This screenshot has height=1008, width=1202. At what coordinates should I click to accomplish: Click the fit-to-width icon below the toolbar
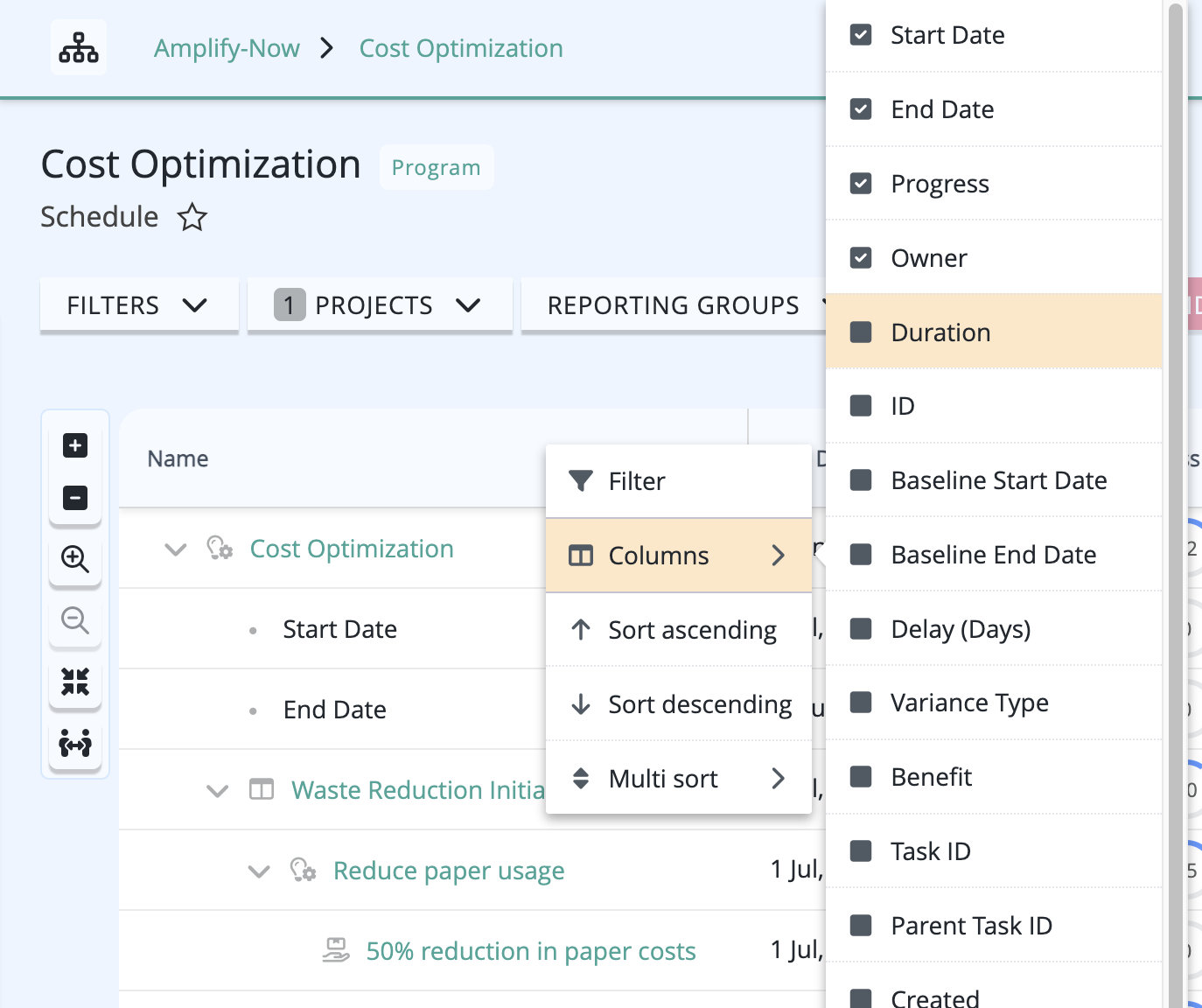(x=75, y=745)
